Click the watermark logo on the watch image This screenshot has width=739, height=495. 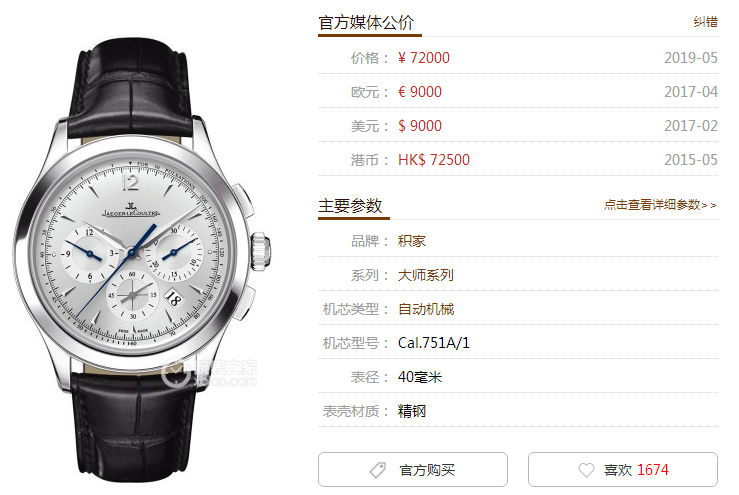click(x=209, y=373)
